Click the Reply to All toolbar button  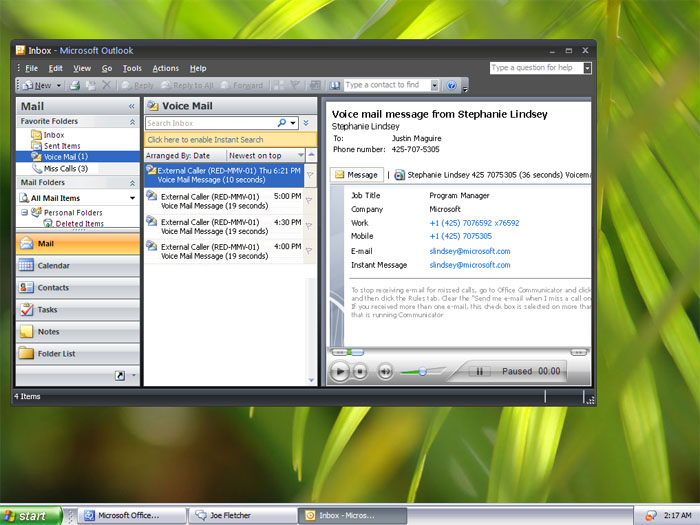(188, 85)
